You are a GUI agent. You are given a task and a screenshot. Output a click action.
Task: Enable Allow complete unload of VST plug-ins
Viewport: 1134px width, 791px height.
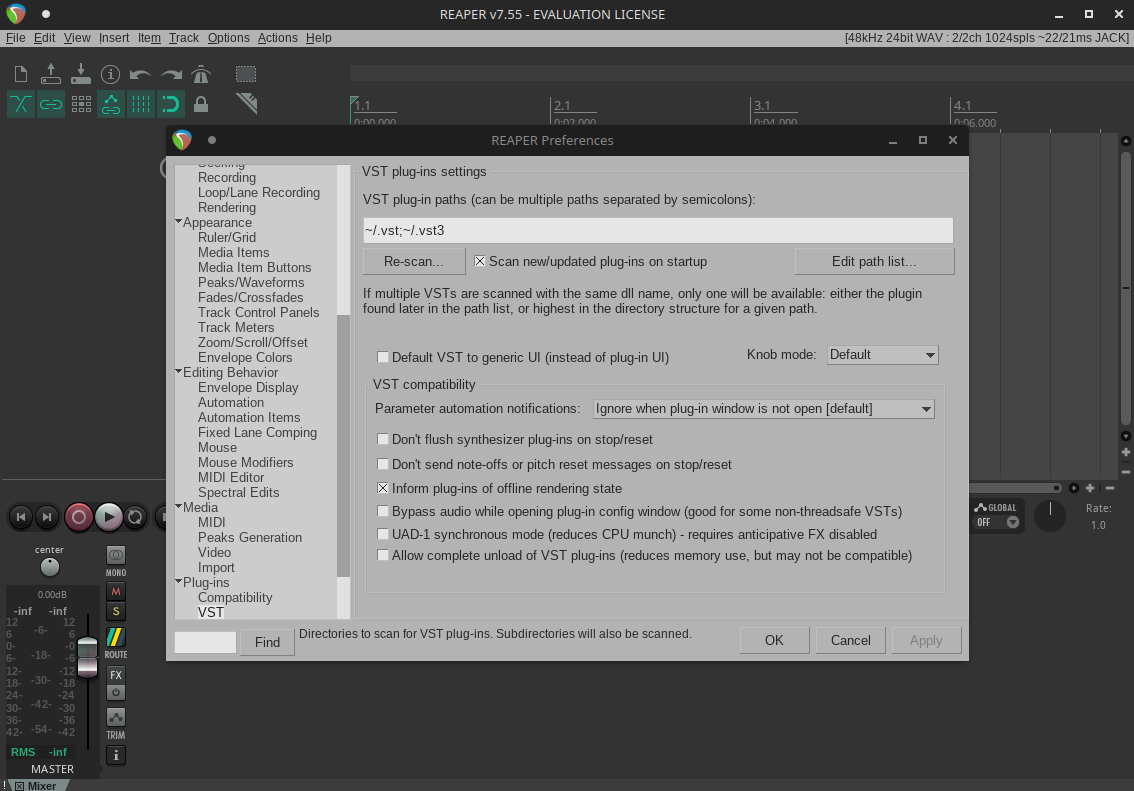point(383,555)
